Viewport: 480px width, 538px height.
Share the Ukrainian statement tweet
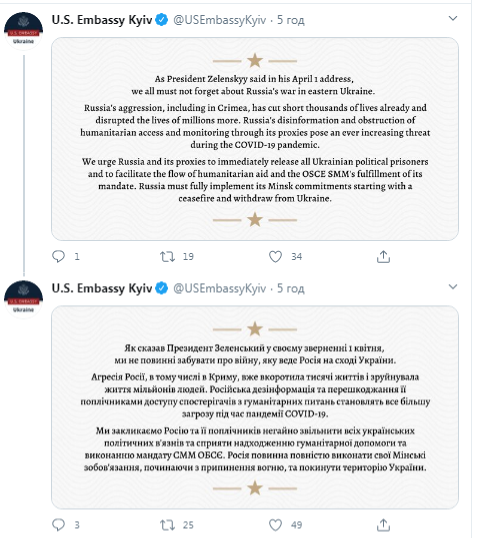coord(383,525)
